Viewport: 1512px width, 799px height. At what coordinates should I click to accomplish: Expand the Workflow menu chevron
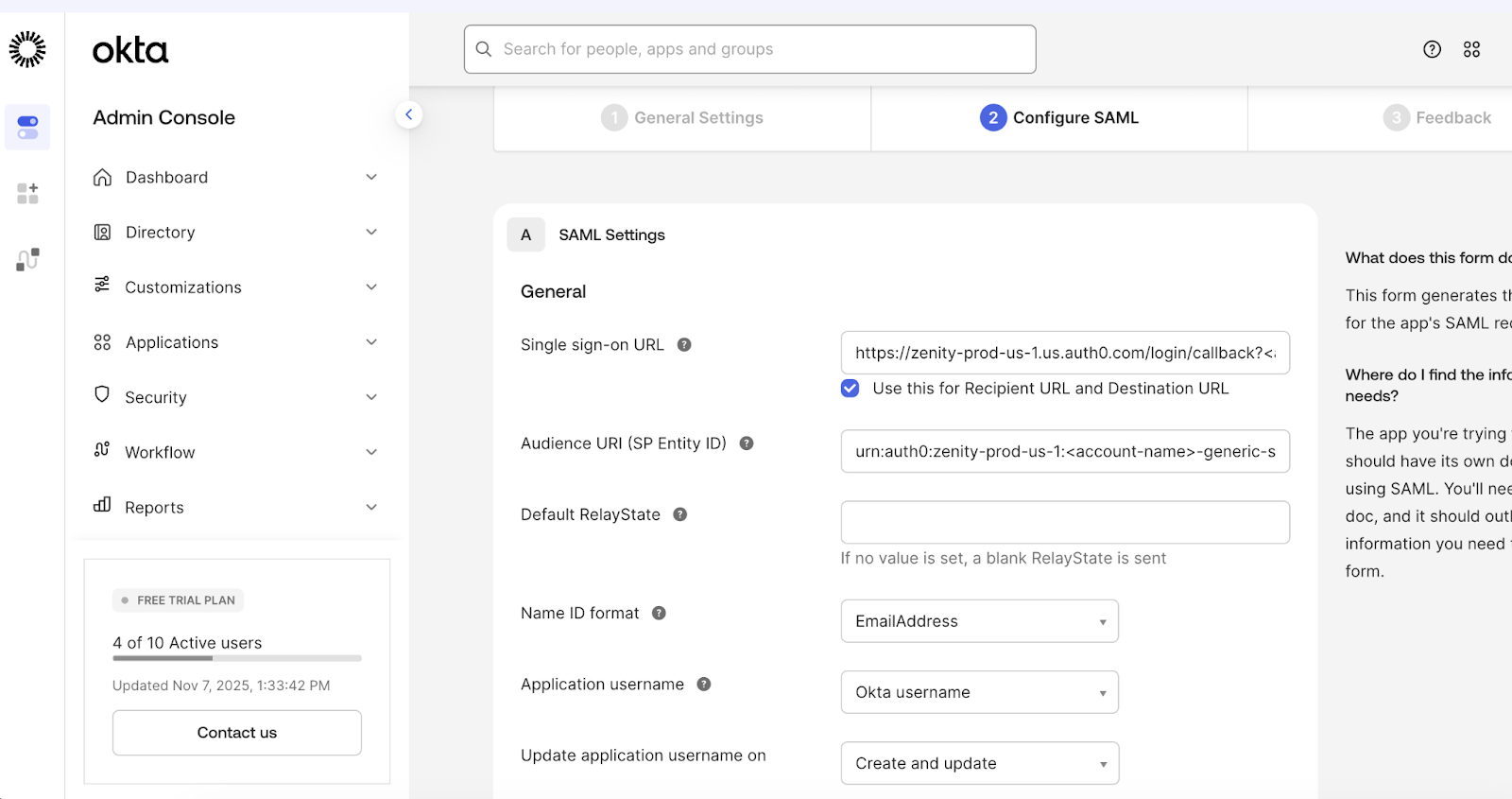(x=371, y=452)
